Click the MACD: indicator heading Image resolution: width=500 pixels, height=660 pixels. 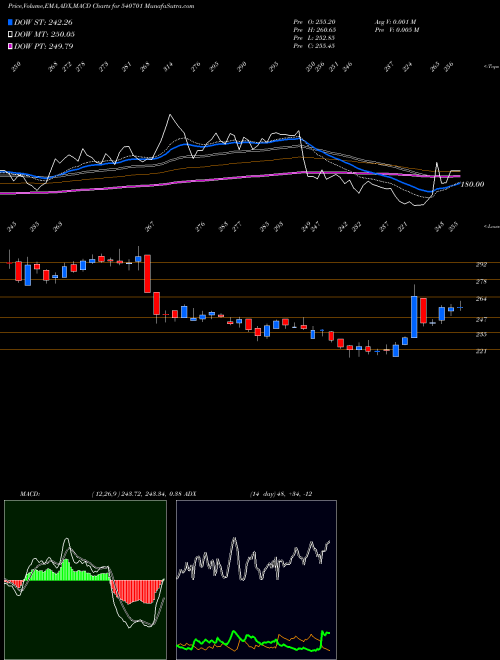coord(29,494)
